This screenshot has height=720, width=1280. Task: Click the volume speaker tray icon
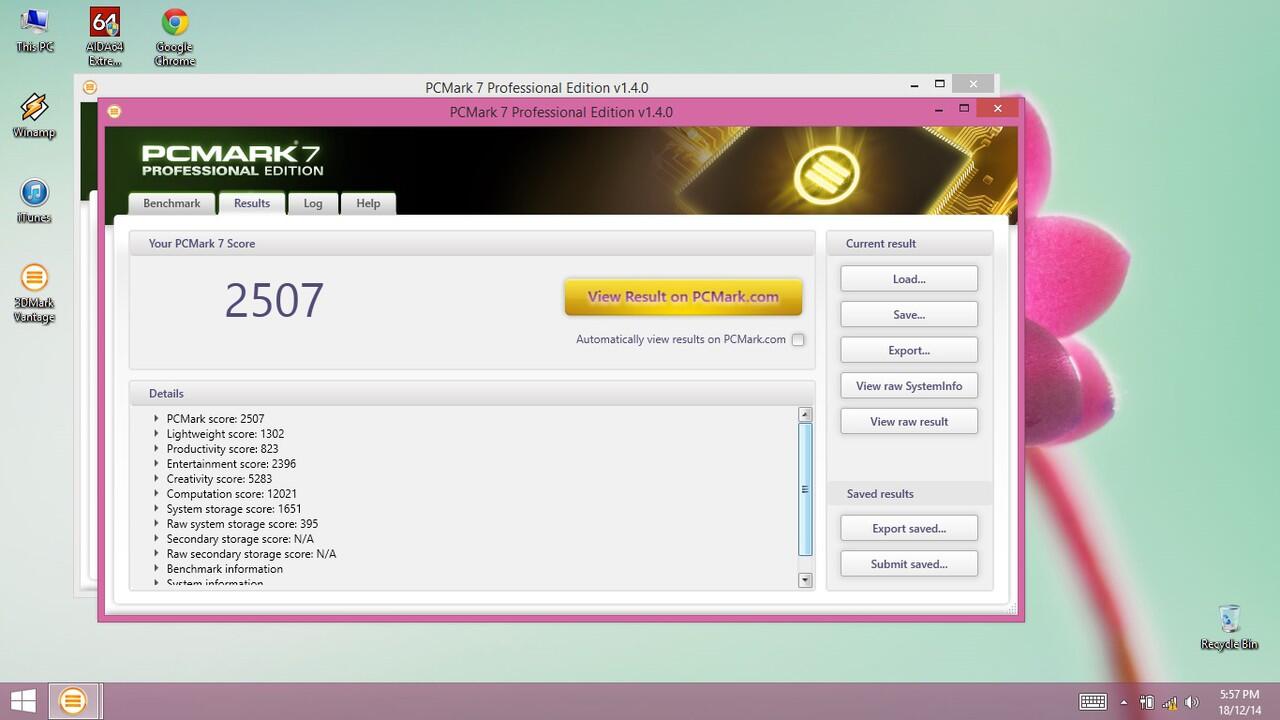pos(1191,702)
